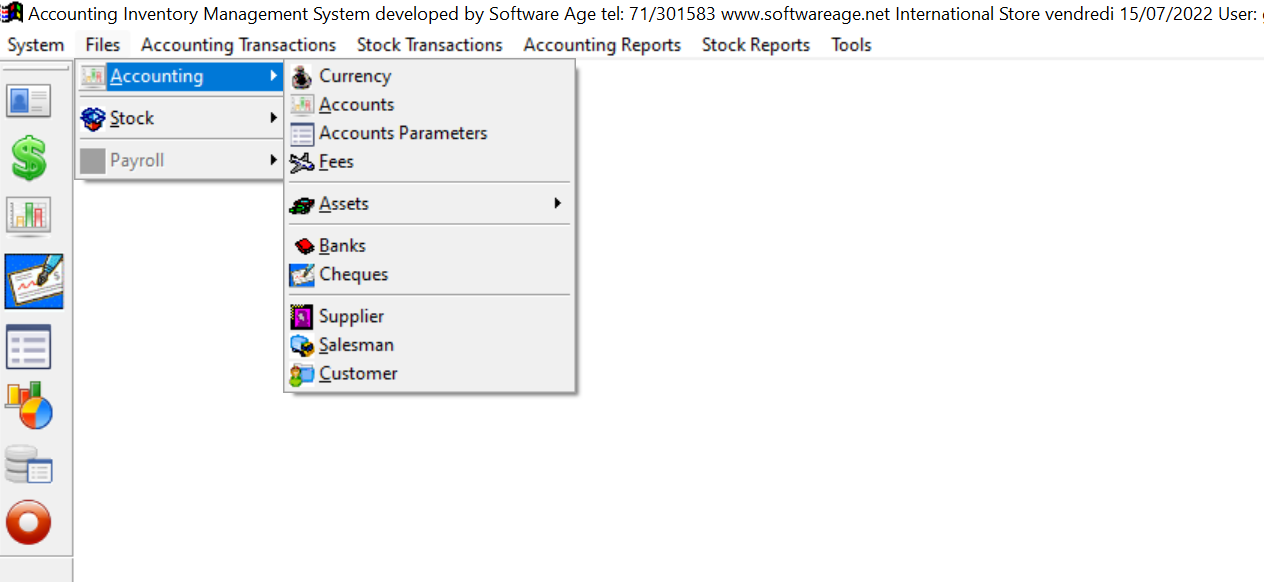Select the pie chart icon on the left
The width and height of the screenshot is (1264, 582).
click(30, 405)
